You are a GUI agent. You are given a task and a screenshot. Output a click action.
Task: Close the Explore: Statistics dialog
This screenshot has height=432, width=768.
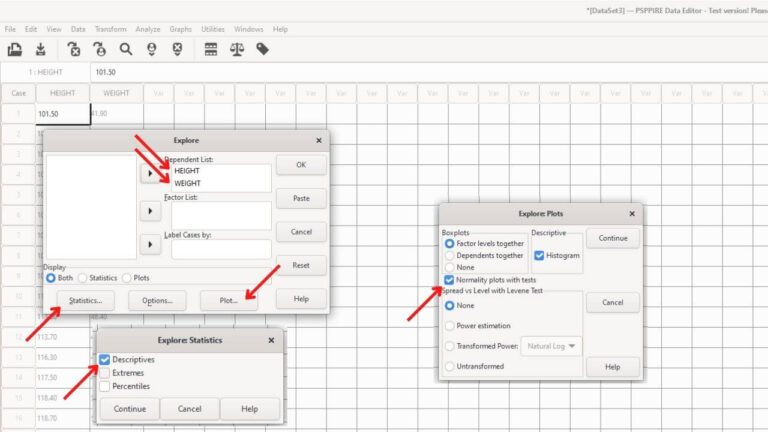(x=271, y=340)
